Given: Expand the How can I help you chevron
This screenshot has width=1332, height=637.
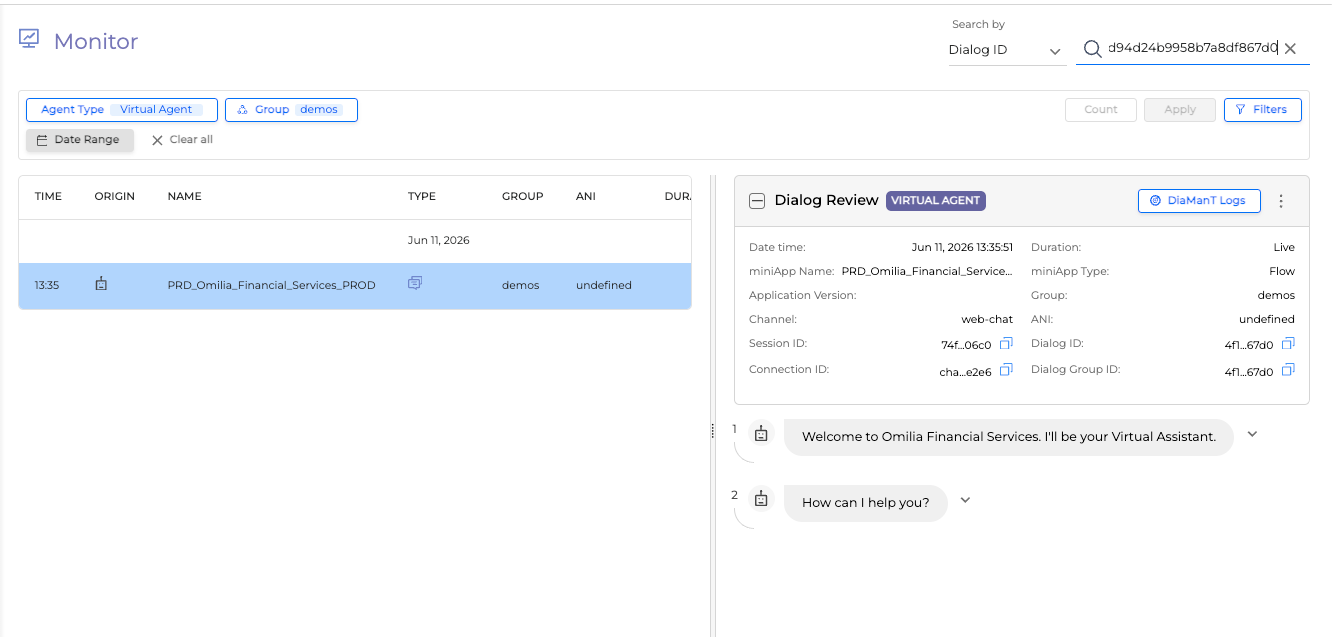Looking at the screenshot, I should pos(965,500).
